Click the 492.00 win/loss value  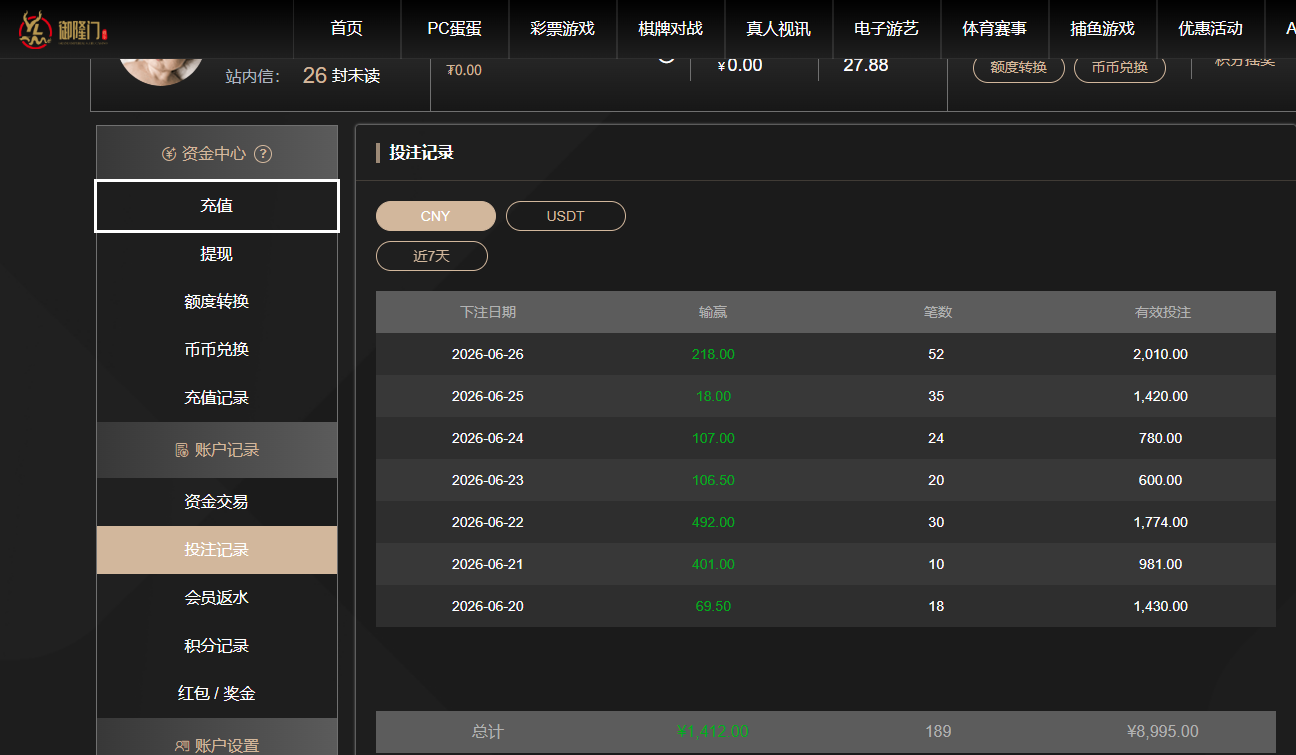click(713, 522)
